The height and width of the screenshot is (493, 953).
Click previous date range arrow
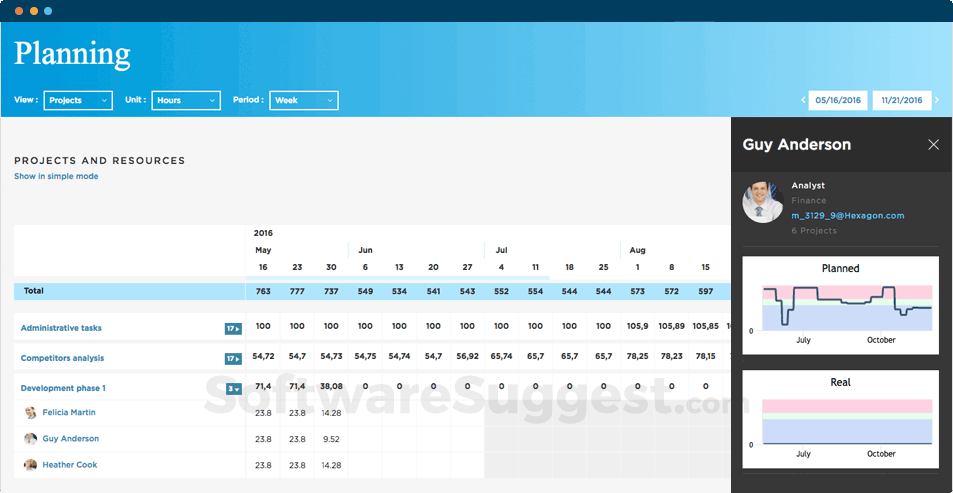point(803,100)
